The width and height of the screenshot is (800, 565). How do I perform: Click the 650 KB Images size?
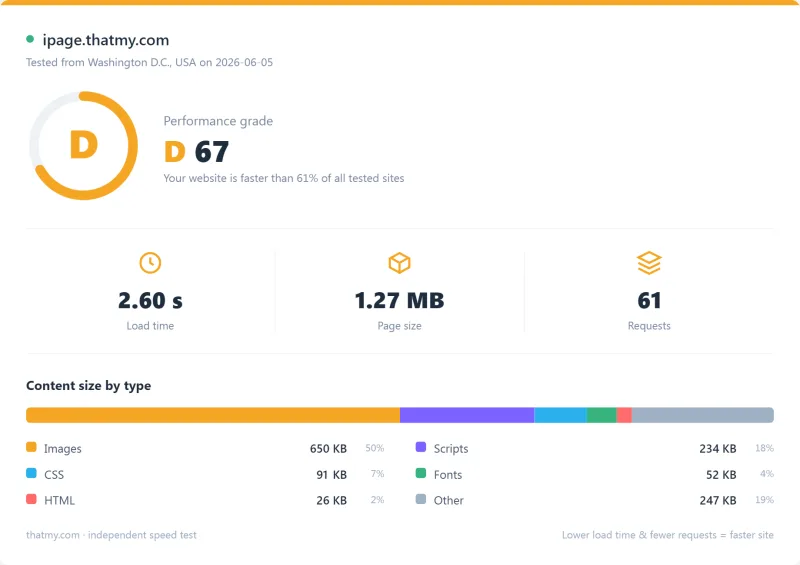(328, 449)
